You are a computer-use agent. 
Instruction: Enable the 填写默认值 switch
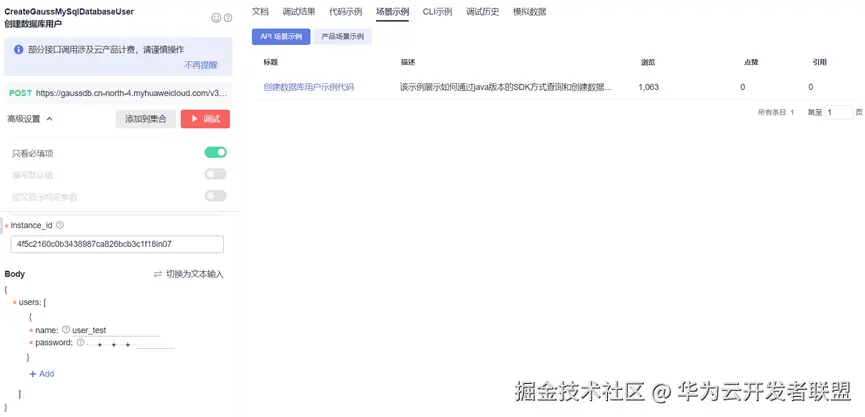coord(216,174)
